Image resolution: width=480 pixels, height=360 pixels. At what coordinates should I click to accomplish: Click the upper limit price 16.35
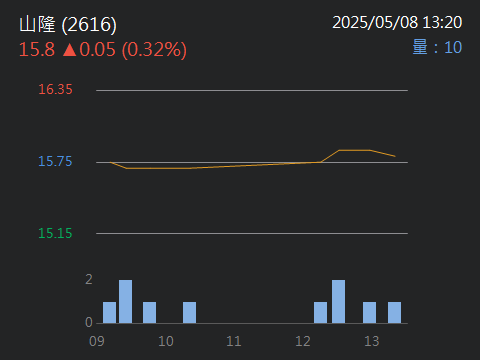coord(55,89)
